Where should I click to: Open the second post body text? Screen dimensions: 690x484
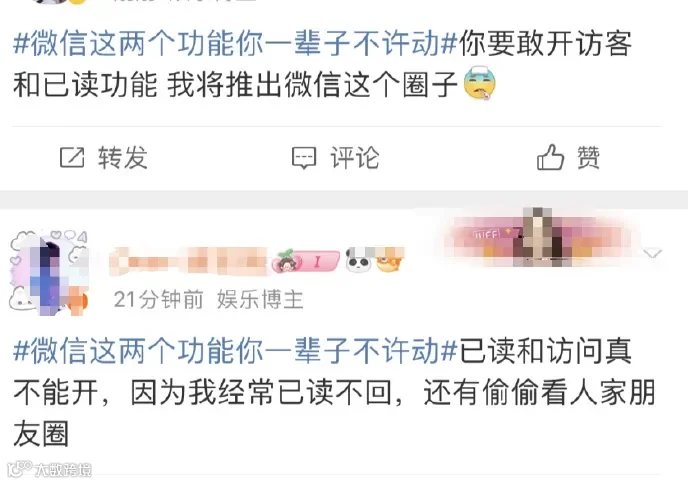(334, 392)
